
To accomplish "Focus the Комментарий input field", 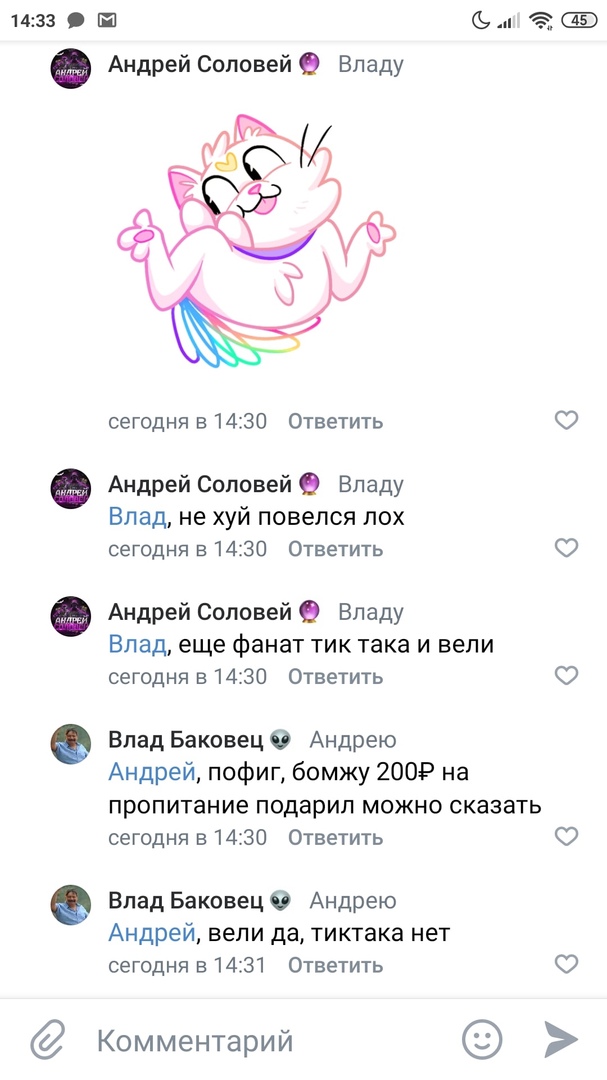I will [272, 1040].
